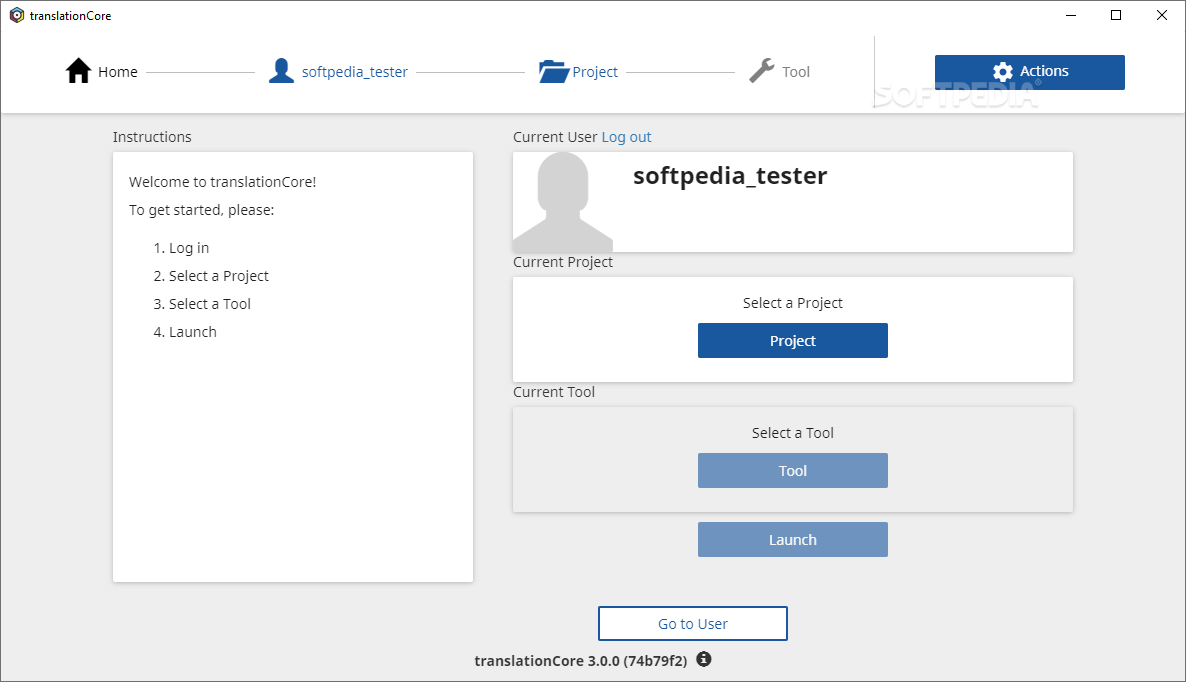Viewport: 1186px width, 682px height.
Task: Click the 'Select a Tool' caption
Action: pos(793,433)
